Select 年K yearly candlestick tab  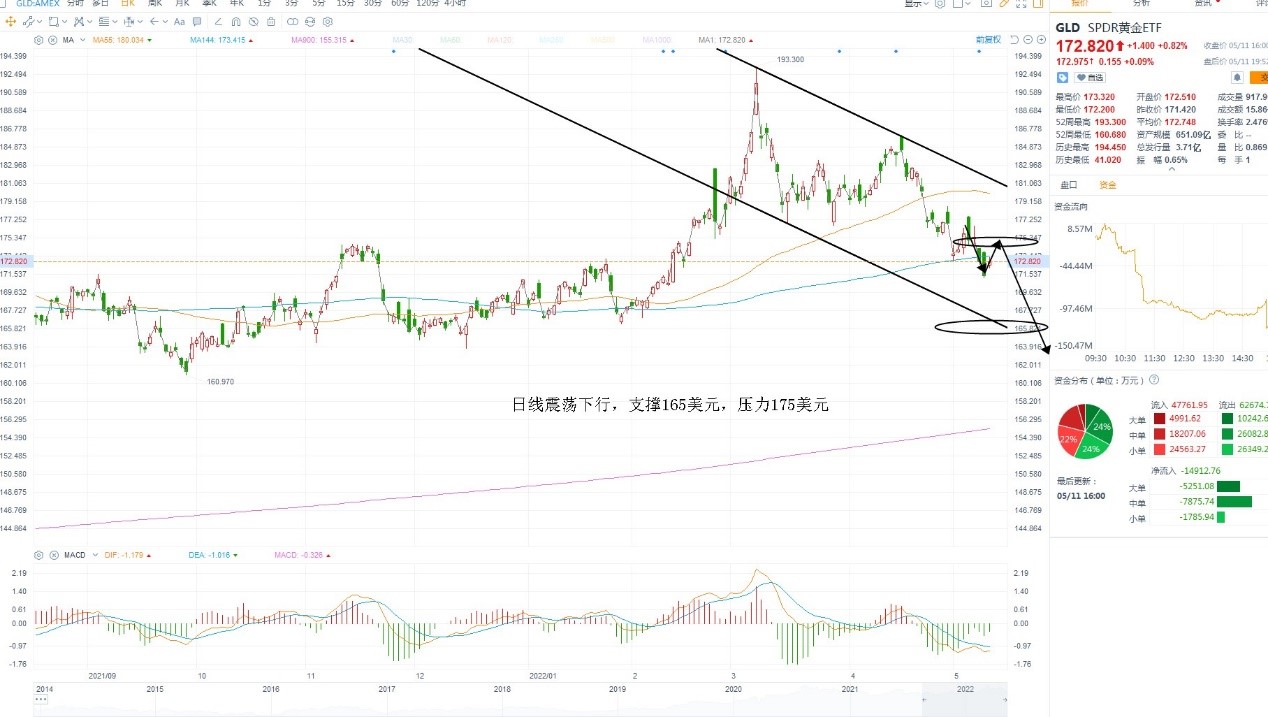pyautogui.click(x=237, y=3)
